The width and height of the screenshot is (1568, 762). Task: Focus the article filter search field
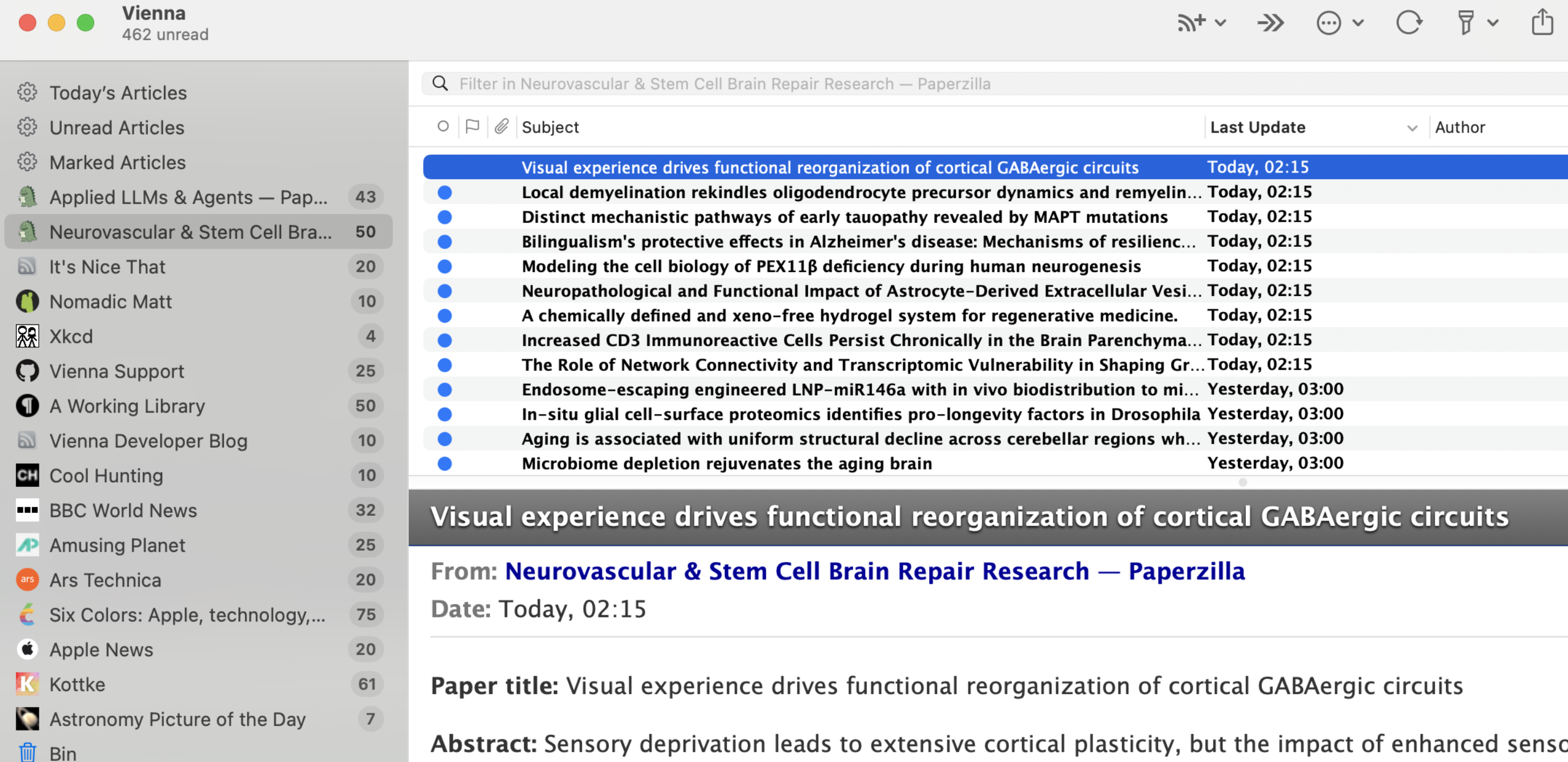(995, 83)
